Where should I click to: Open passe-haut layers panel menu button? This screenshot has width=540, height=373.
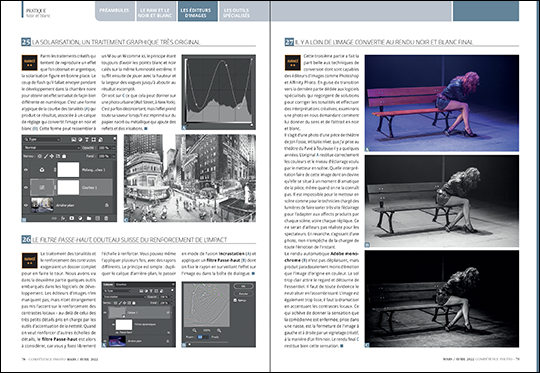(x=173, y=284)
